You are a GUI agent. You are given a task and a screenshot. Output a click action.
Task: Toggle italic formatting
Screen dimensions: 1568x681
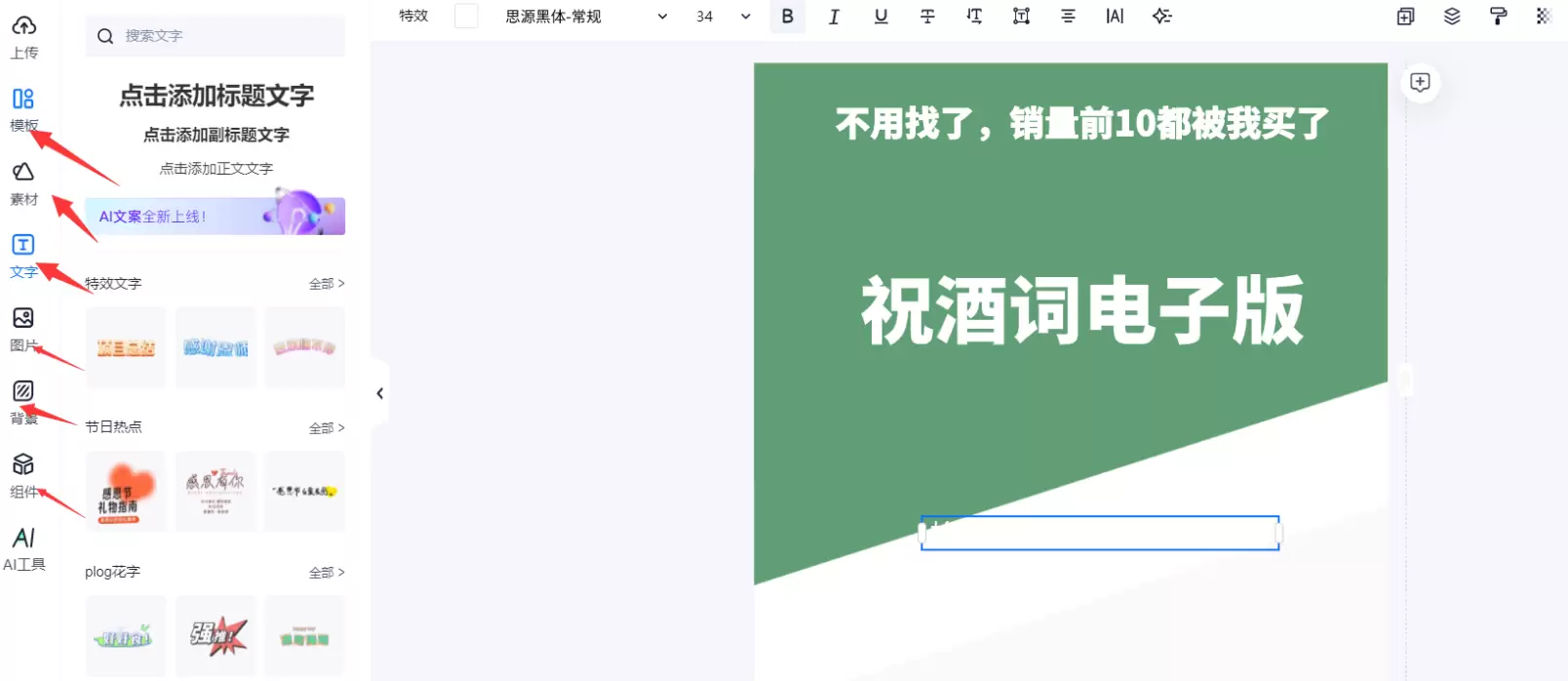pyautogui.click(x=834, y=17)
